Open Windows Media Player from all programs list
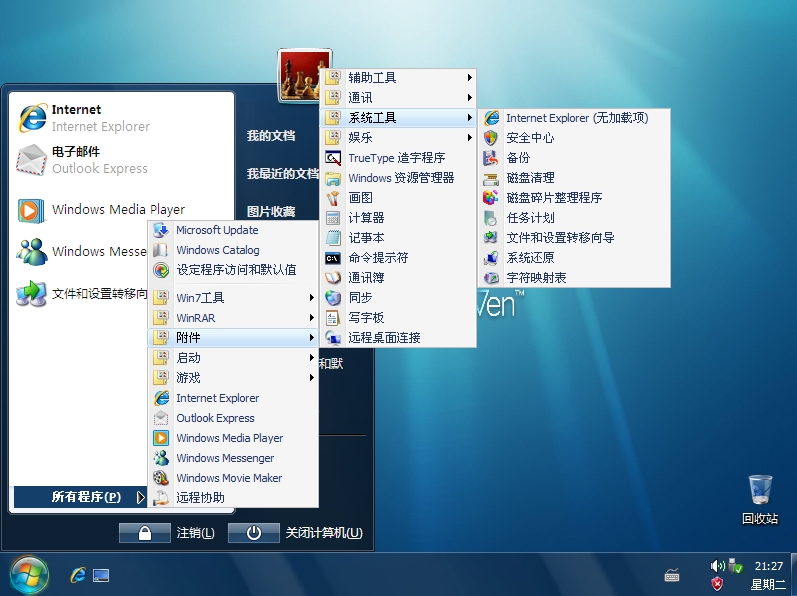The width and height of the screenshot is (797, 596). [233, 438]
